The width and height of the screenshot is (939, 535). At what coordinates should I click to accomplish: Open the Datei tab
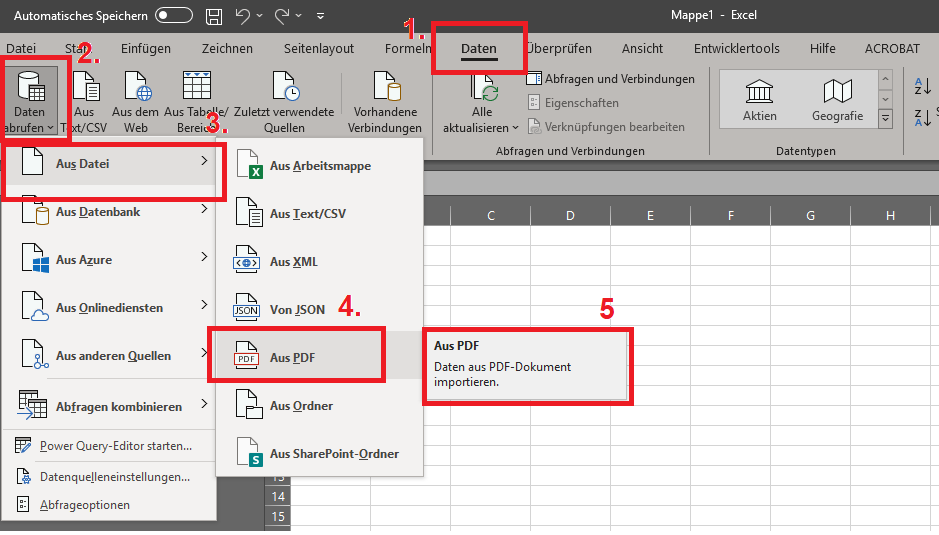(21, 49)
